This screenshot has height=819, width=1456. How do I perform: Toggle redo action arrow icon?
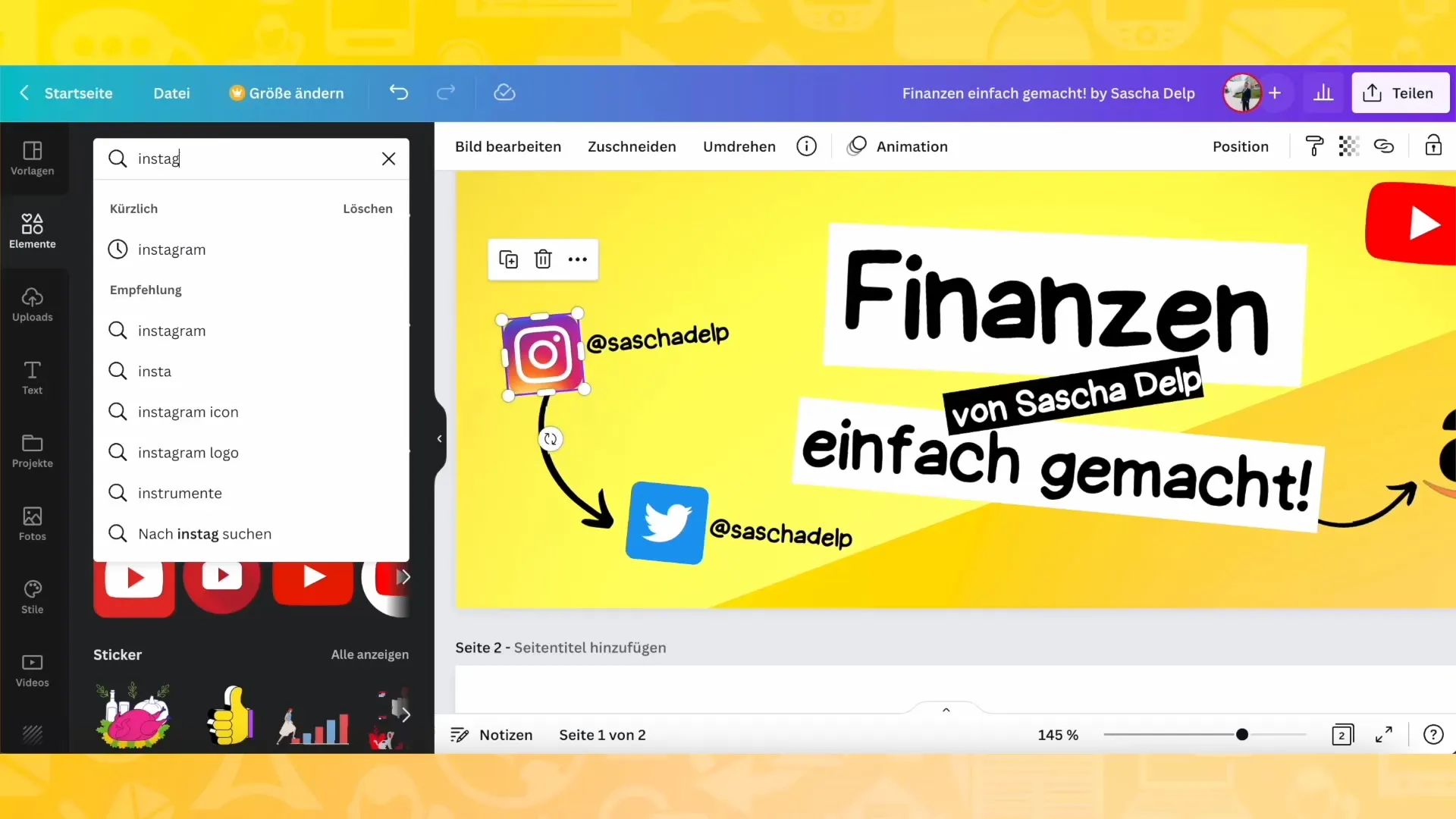point(447,93)
